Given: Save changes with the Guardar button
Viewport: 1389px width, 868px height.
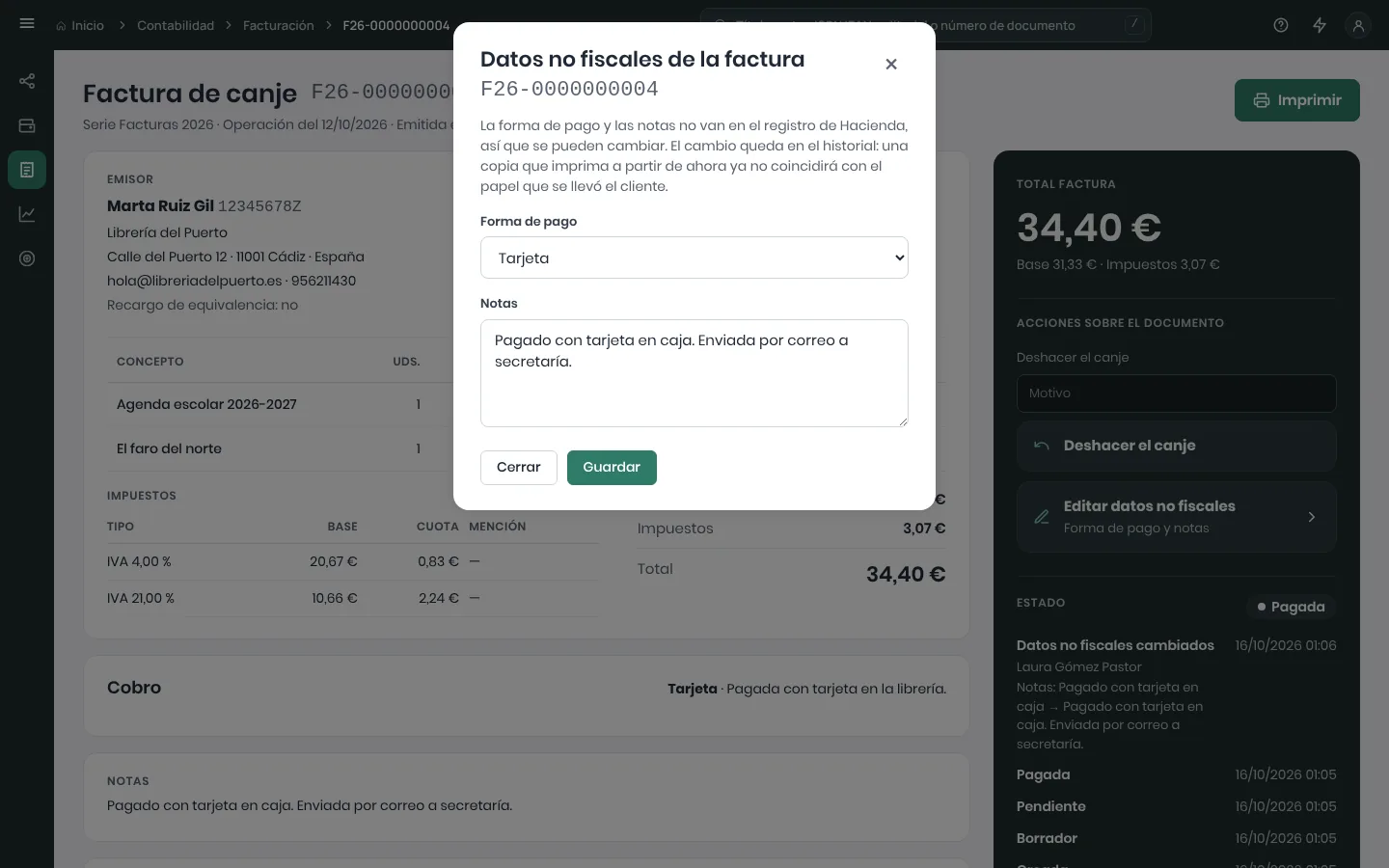Looking at the screenshot, I should (x=612, y=468).
